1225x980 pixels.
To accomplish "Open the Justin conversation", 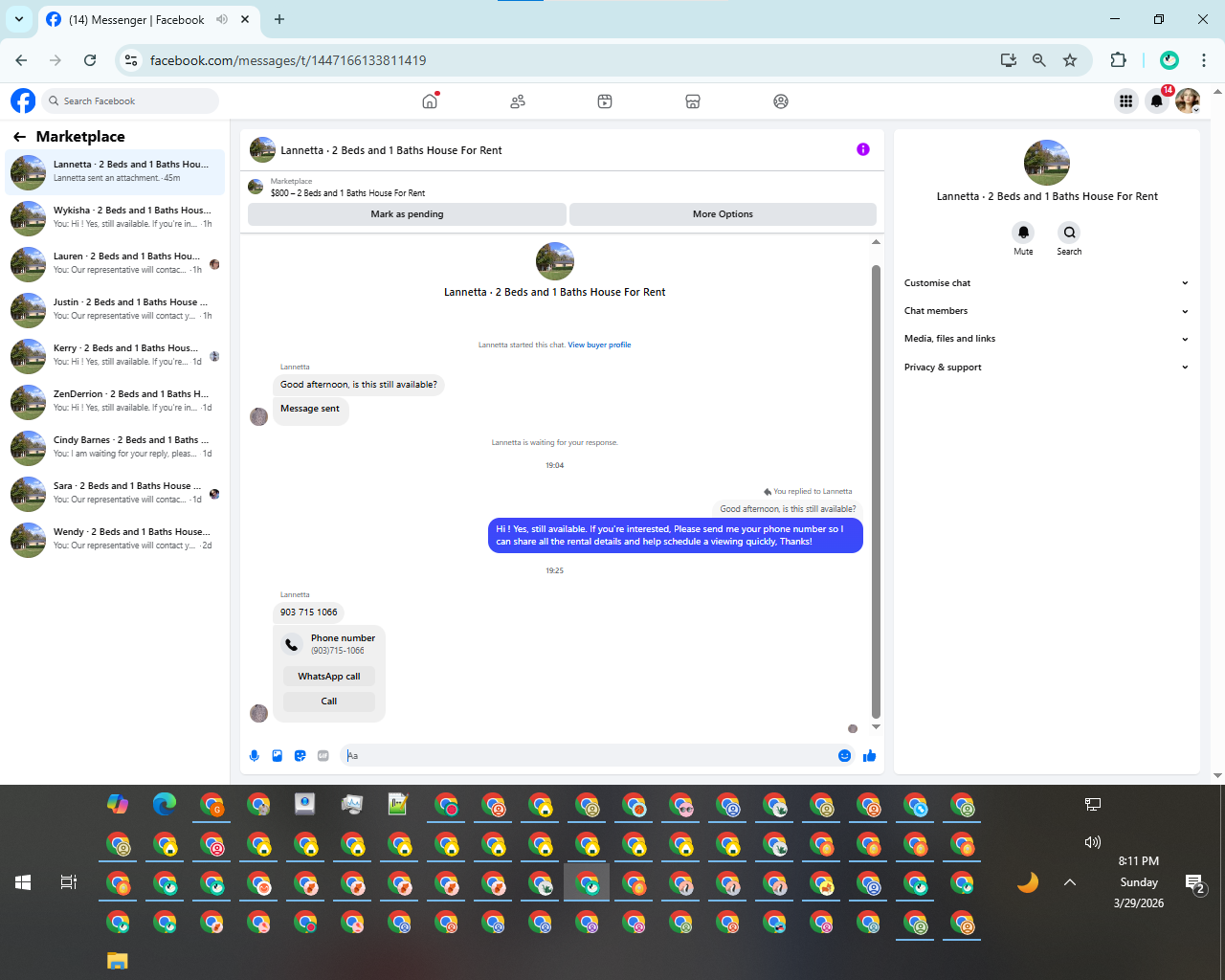I will (115, 309).
